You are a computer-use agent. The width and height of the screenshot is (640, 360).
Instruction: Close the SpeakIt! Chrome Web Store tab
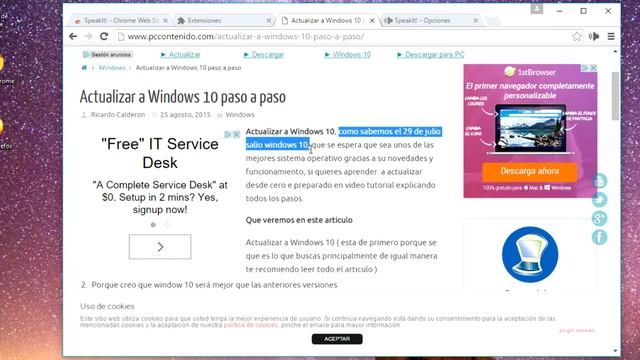(165, 20)
